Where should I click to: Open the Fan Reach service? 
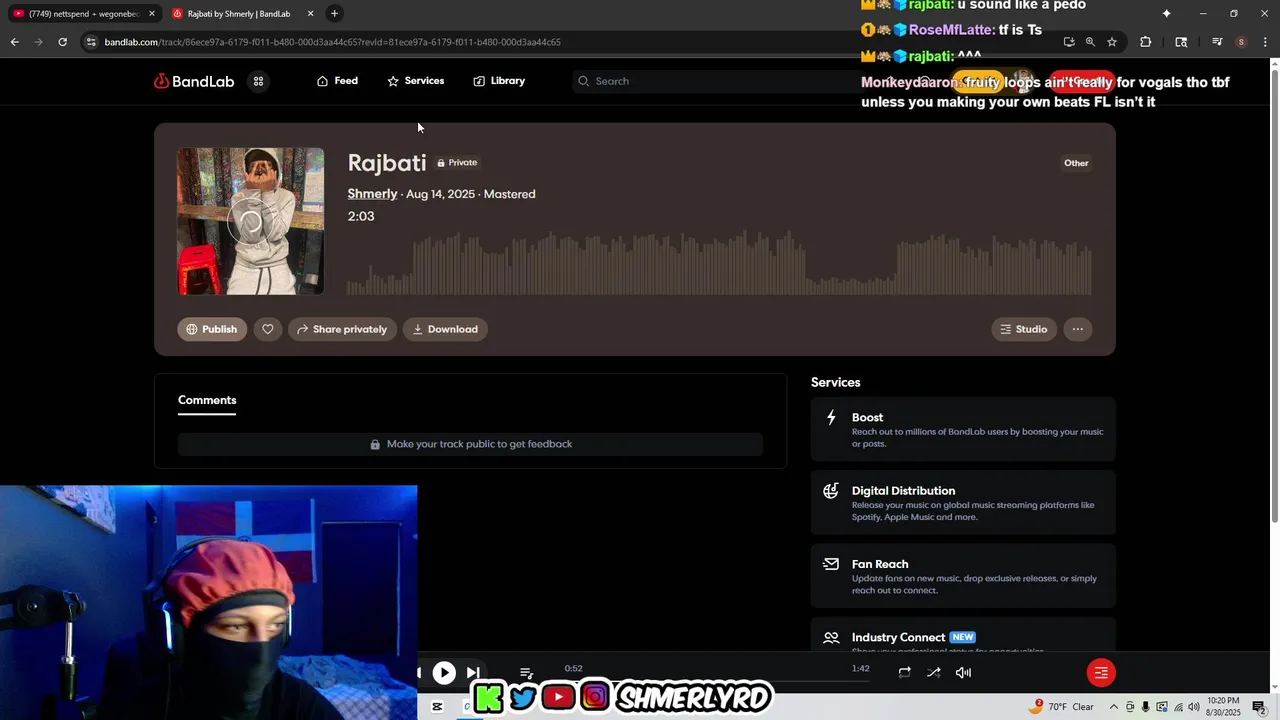[963, 576]
